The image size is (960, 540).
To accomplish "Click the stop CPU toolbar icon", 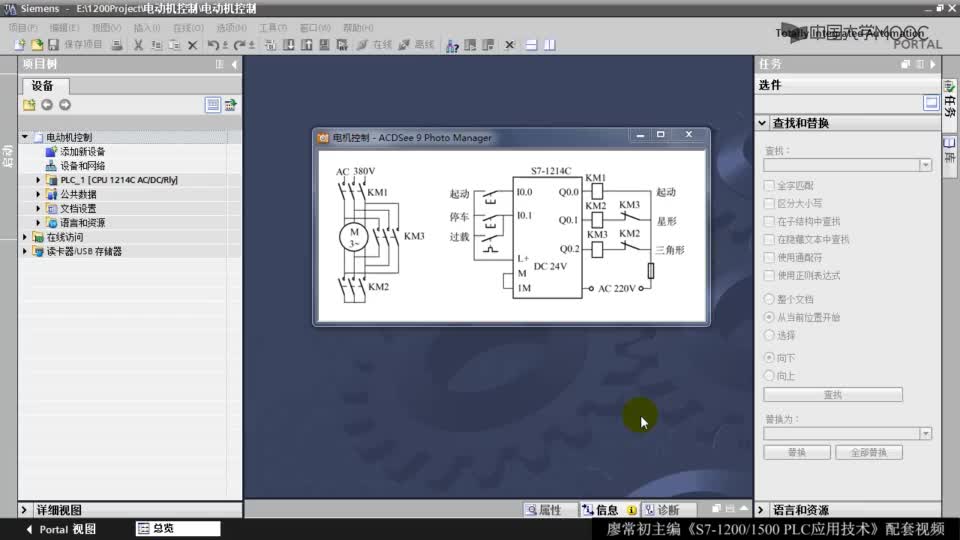I will 488,45.
